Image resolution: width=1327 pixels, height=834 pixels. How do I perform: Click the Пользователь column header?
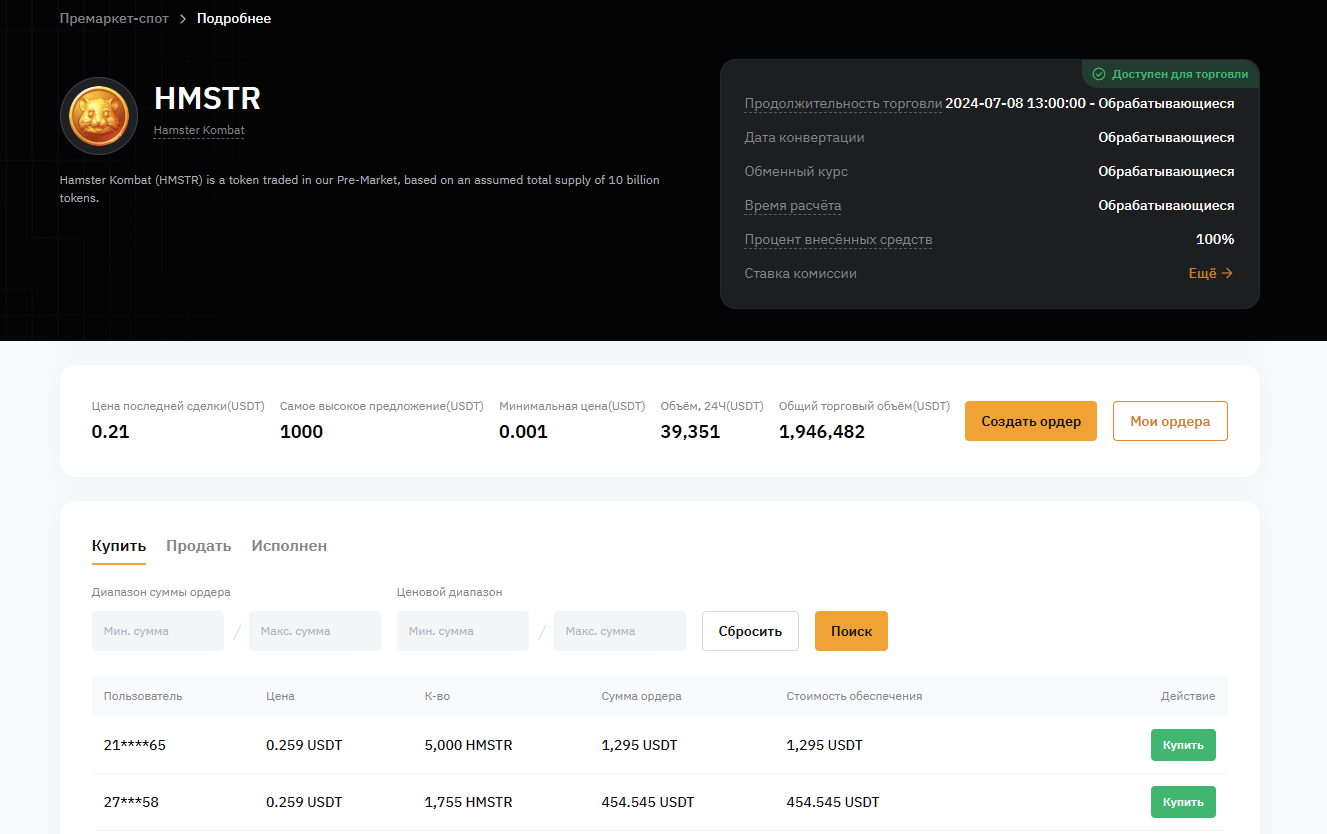point(143,696)
